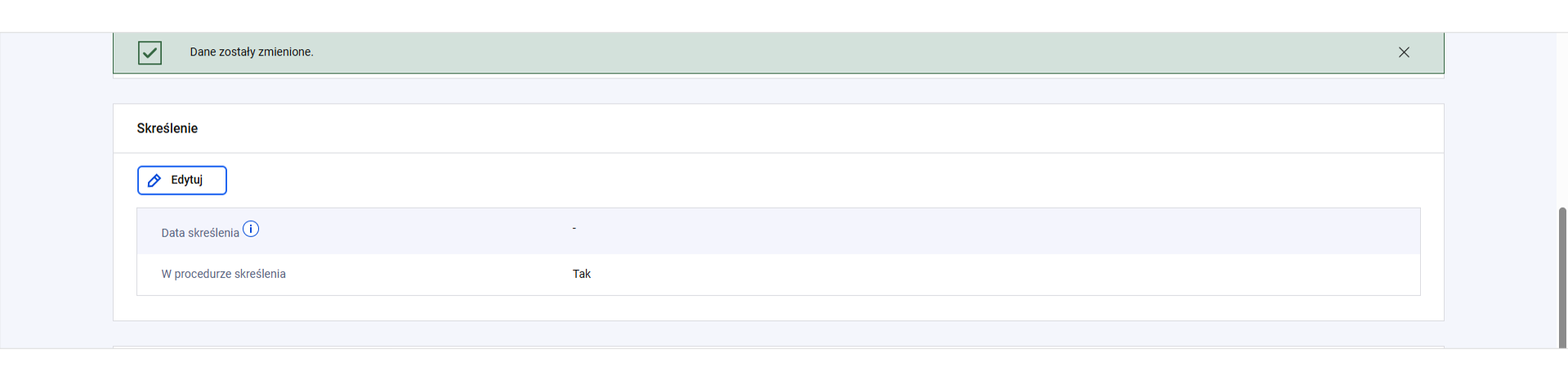Image resolution: width=1568 pixels, height=390 pixels.
Task: Click the pencil icon in Edytuj
Action: click(x=154, y=181)
